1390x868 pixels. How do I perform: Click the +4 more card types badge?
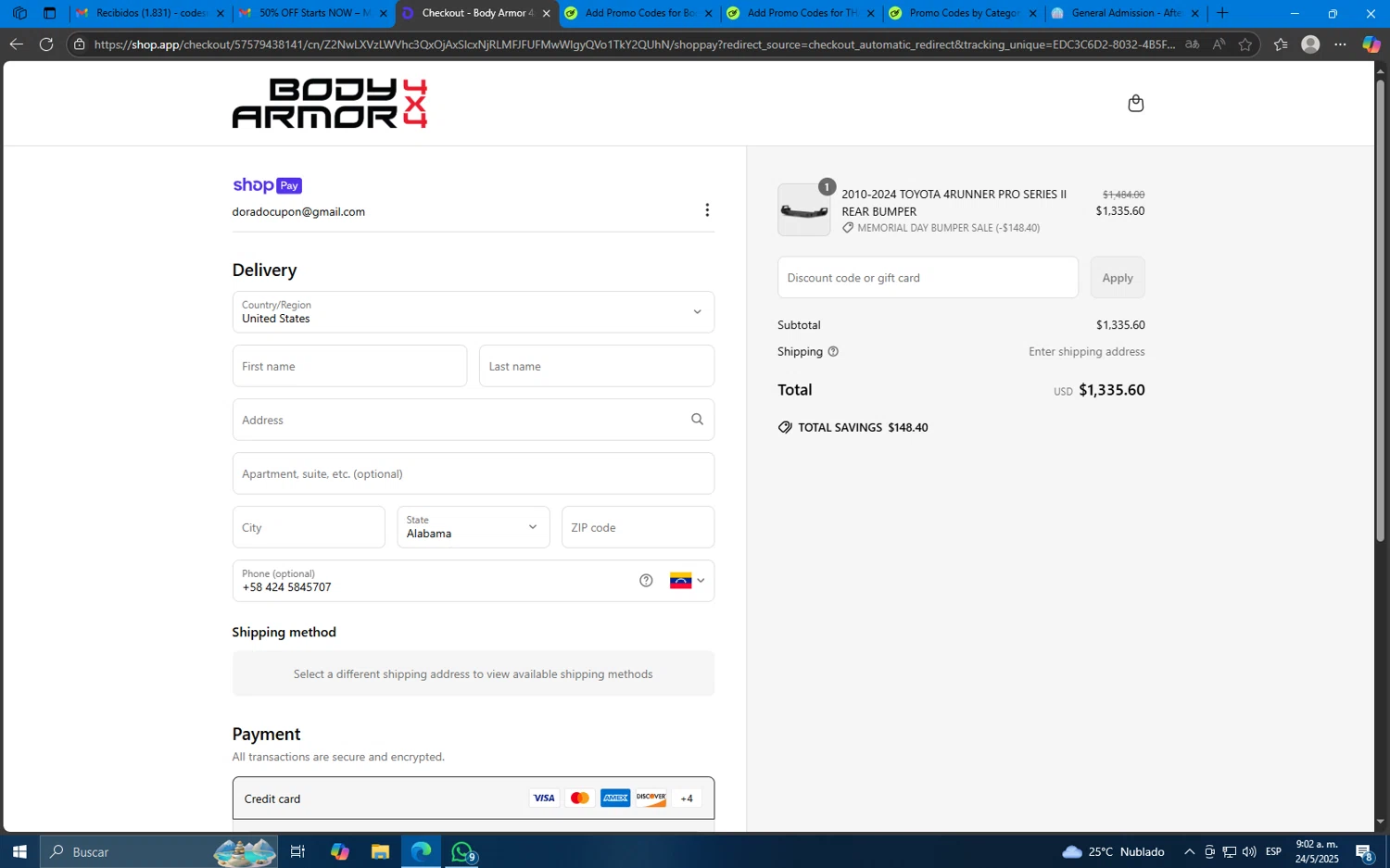point(687,799)
